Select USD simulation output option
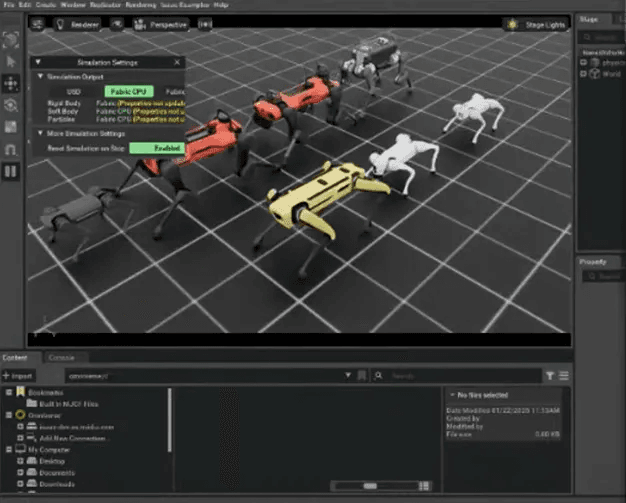The width and height of the screenshot is (626, 503). tap(73, 91)
